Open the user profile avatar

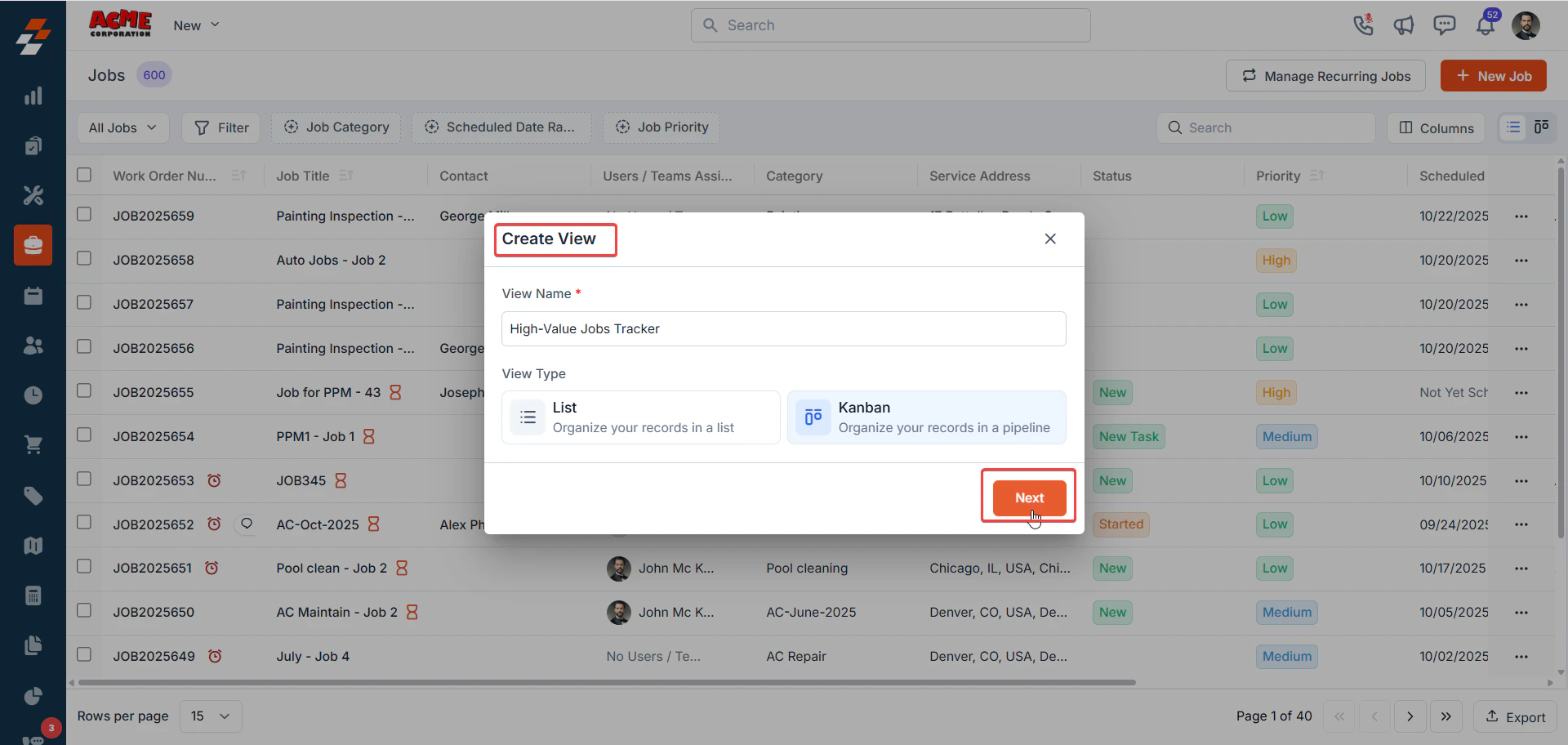pos(1526,25)
